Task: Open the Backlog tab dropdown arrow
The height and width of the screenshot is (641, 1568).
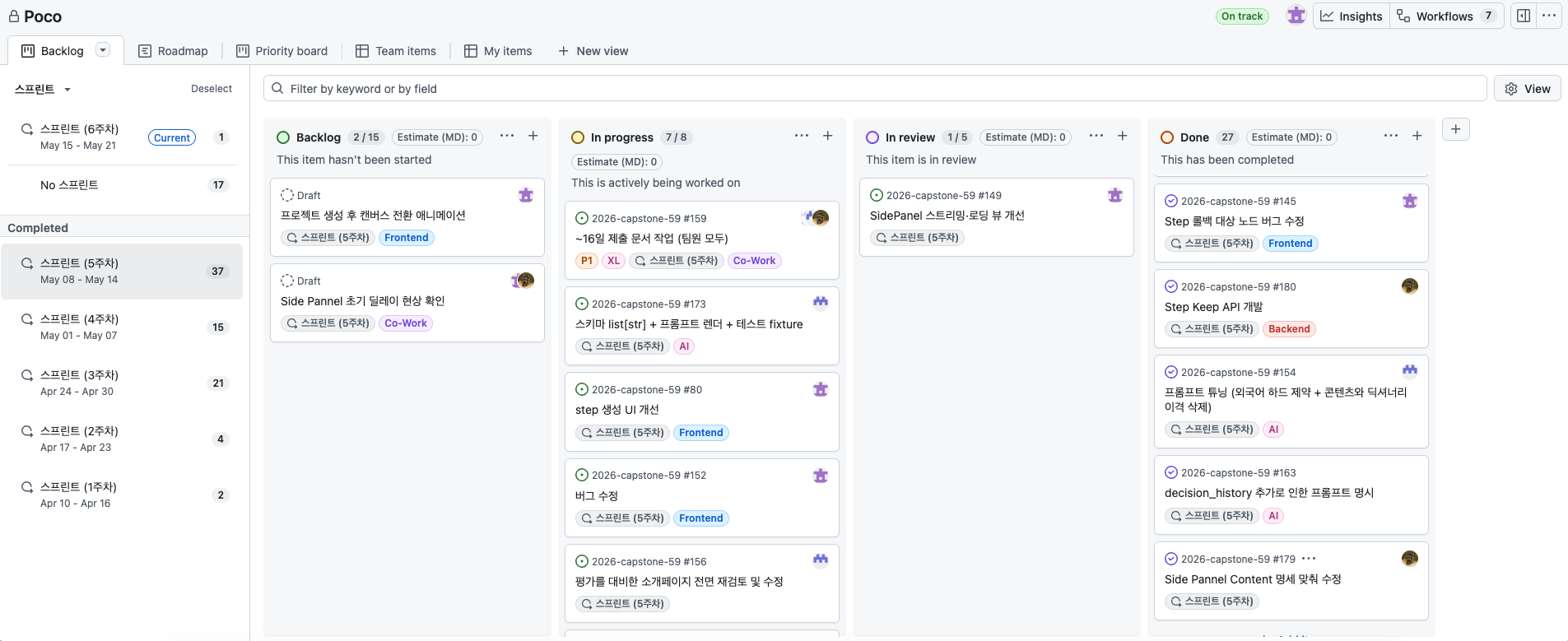Action: tap(103, 50)
